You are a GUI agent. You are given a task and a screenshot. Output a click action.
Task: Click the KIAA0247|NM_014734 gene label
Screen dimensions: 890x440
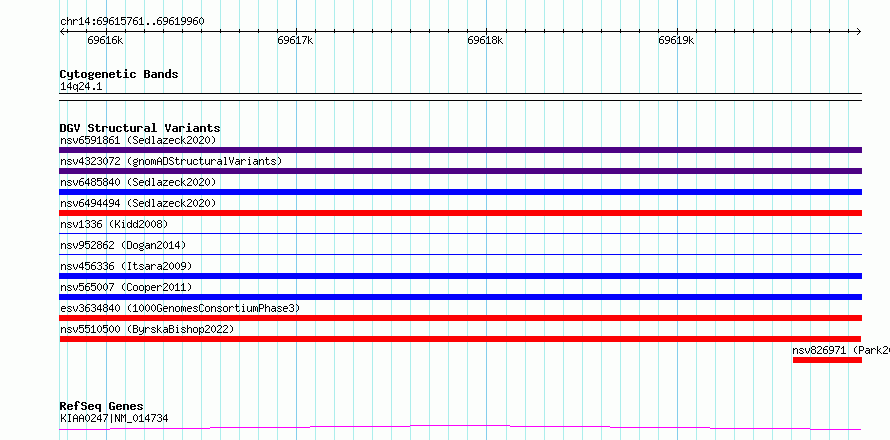point(114,419)
